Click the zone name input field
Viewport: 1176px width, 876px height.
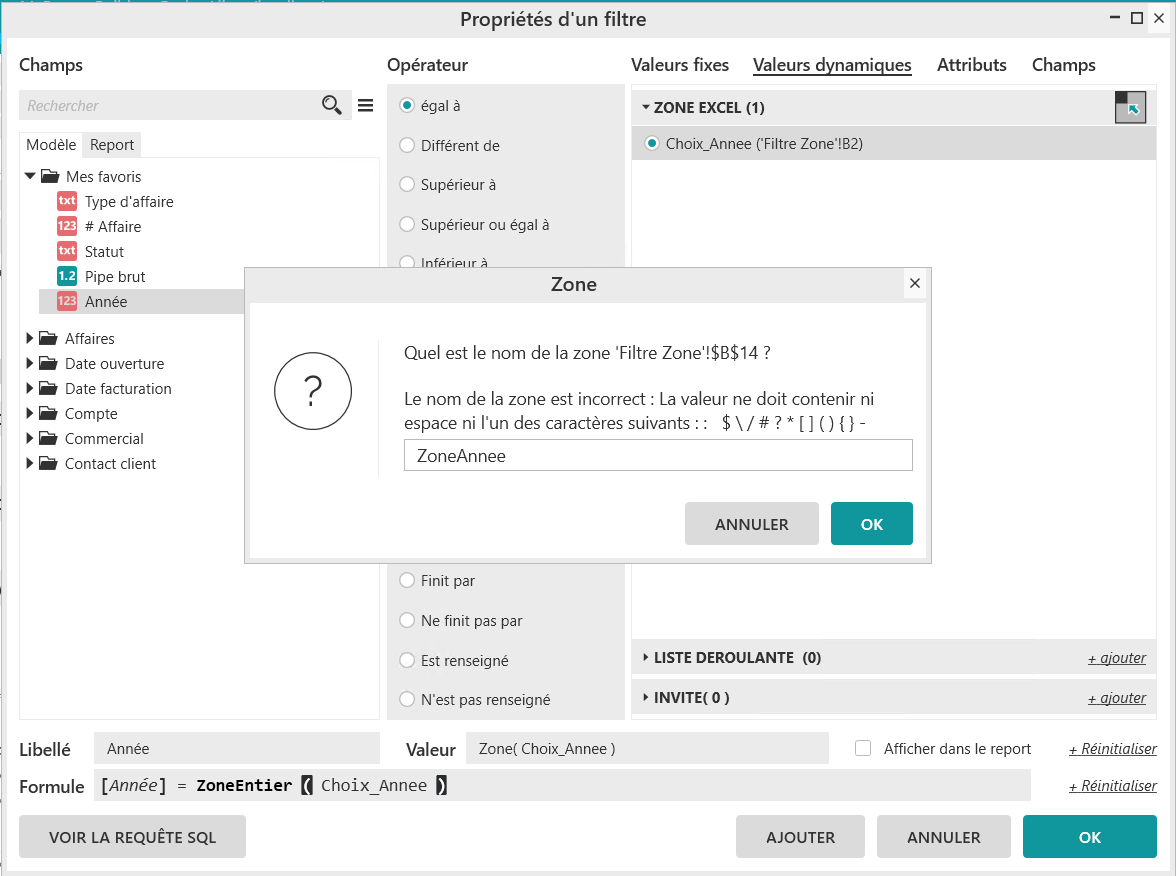click(x=658, y=456)
